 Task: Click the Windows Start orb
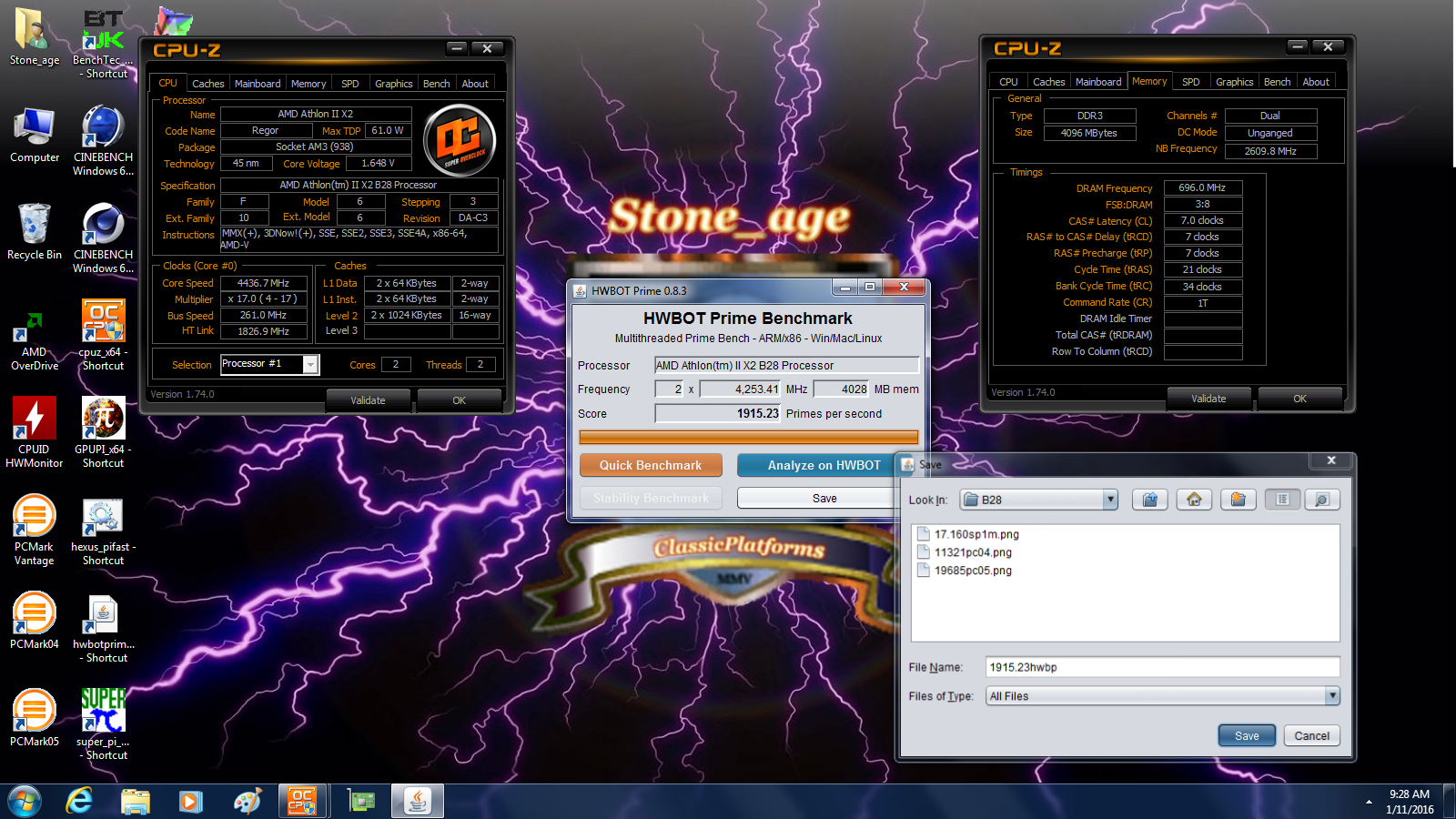pos(25,801)
